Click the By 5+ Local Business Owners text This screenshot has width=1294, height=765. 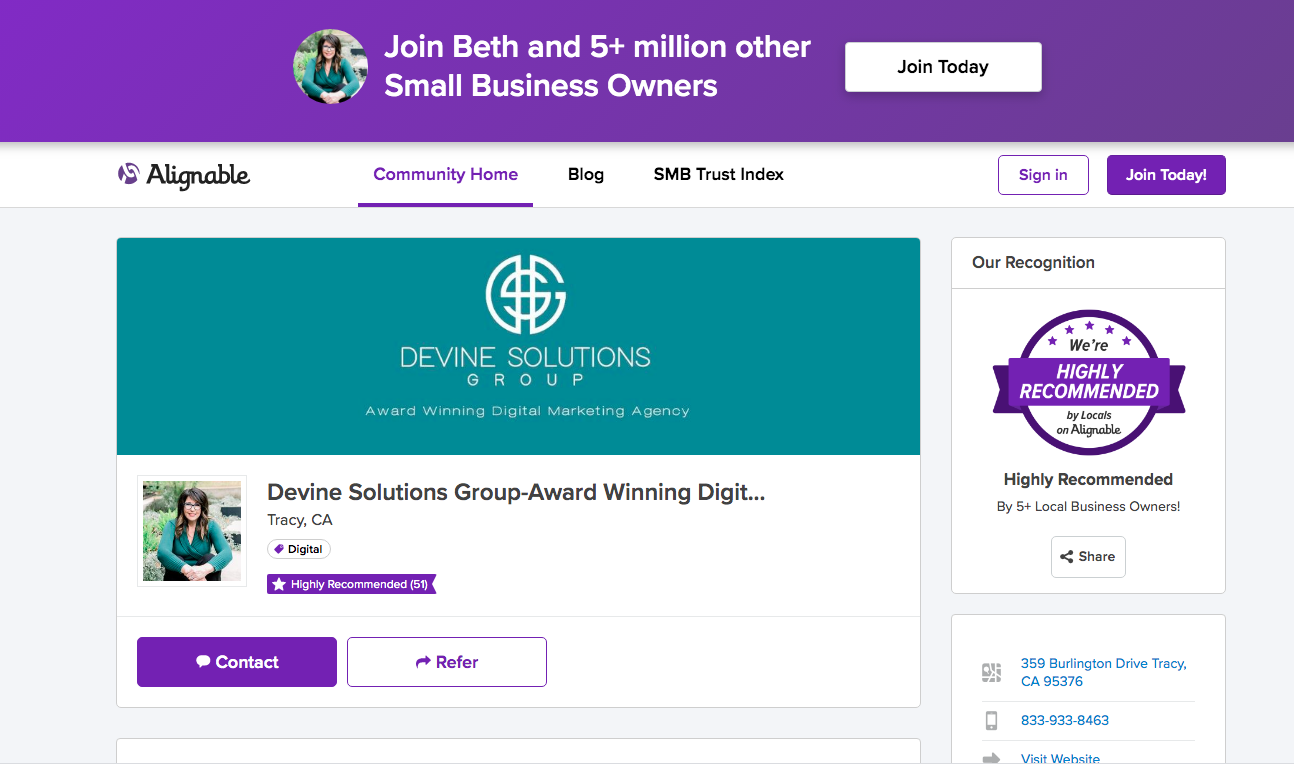[x=1088, y=506]
